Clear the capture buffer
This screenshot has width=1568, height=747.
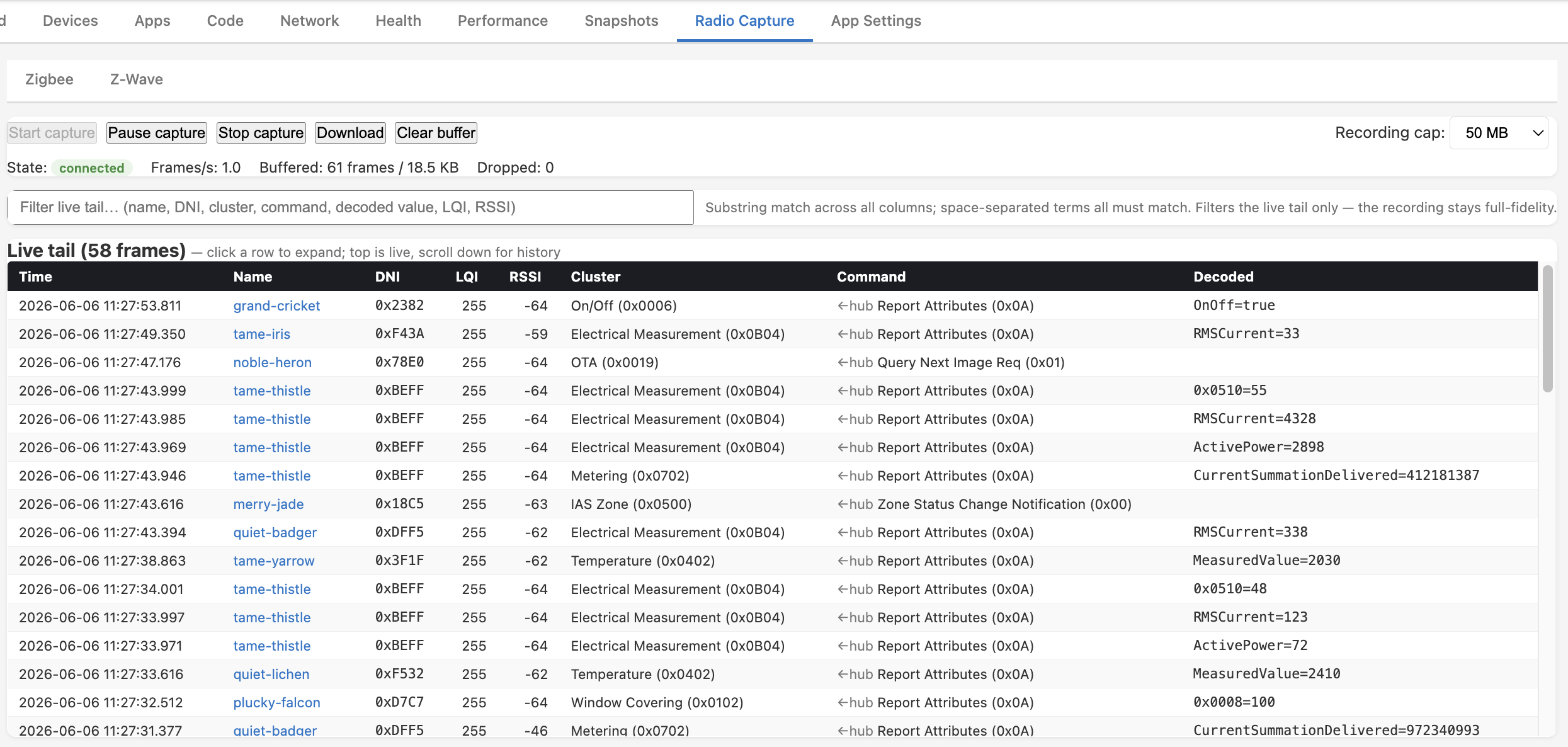click(x=436, y=133)
